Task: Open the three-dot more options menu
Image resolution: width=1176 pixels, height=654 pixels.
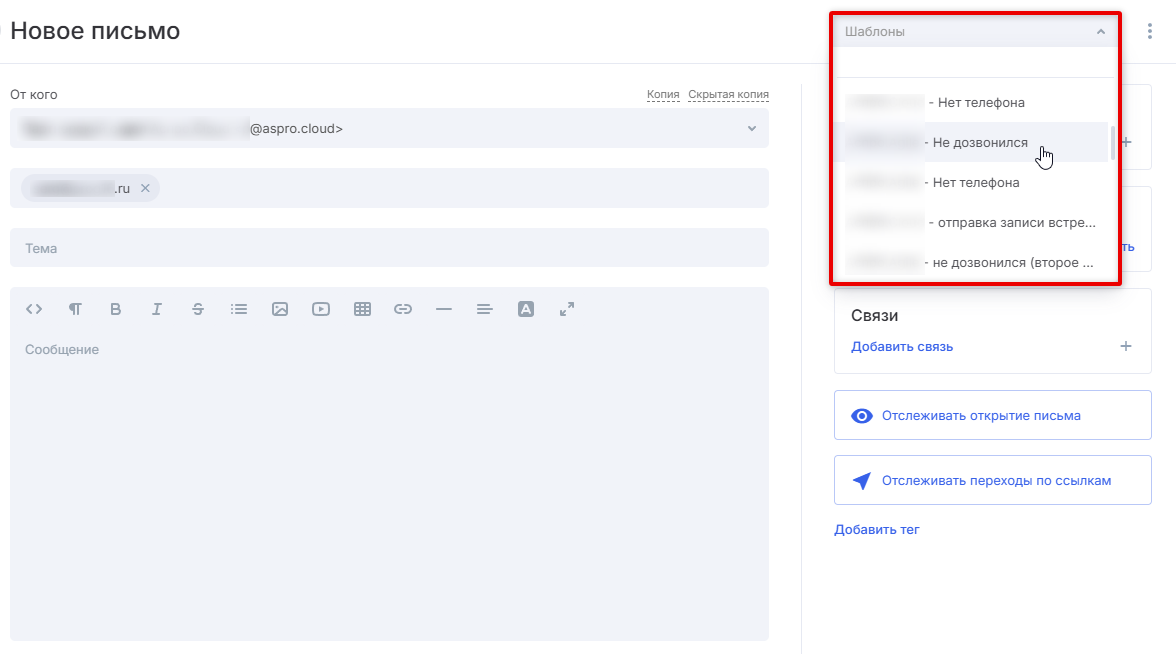Action: tap(1150, 32)
